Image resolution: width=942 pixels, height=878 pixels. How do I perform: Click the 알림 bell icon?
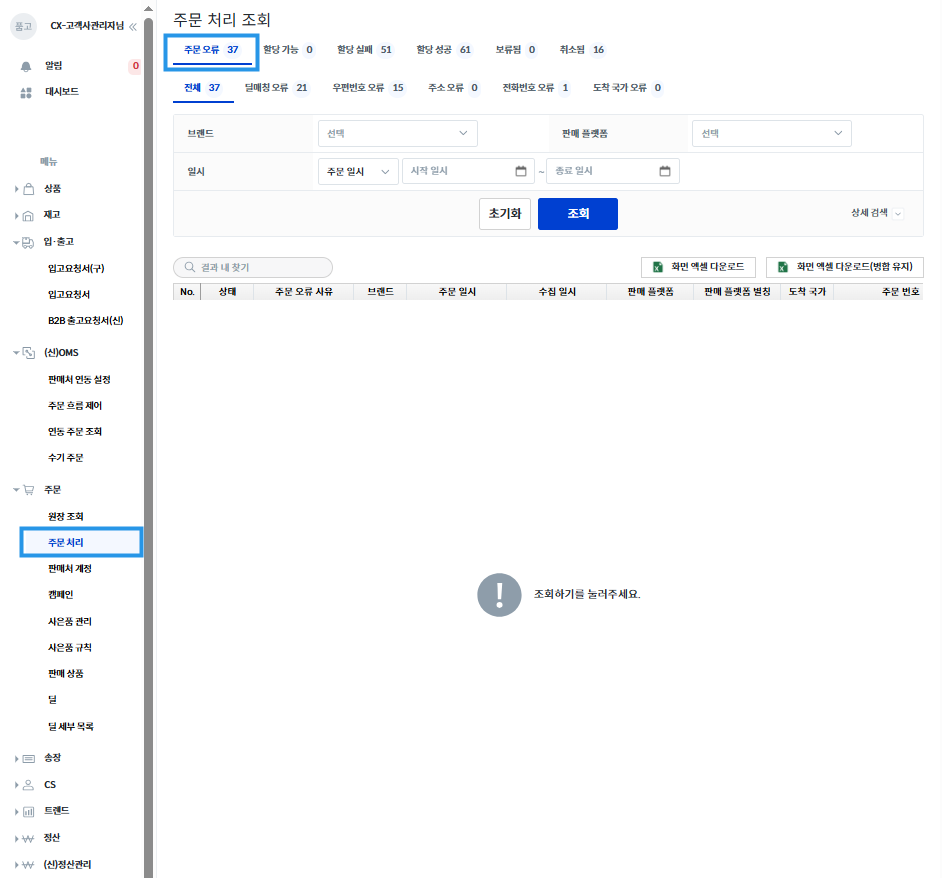(26, 66)
